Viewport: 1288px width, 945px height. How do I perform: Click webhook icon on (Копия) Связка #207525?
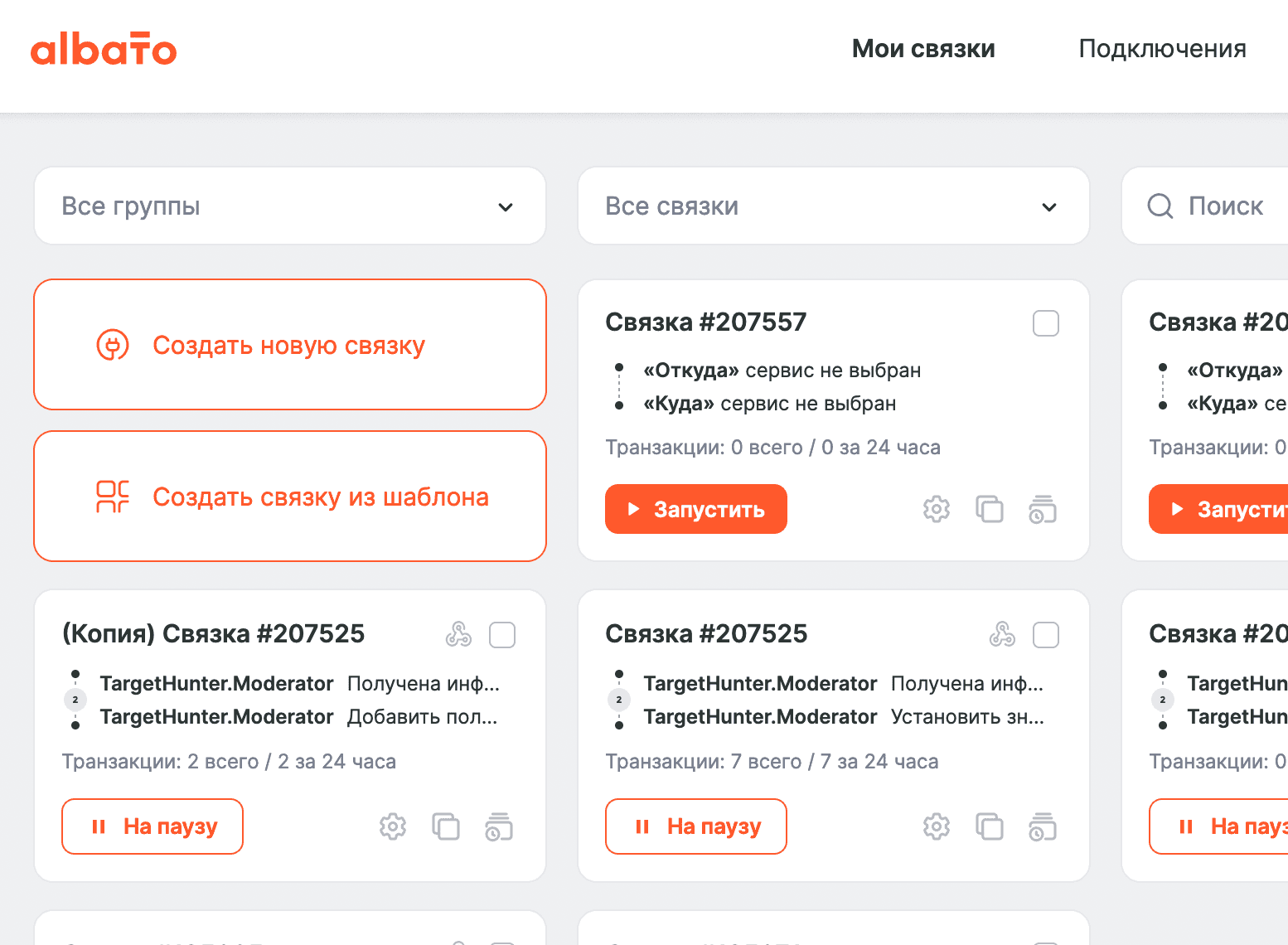point(458,635)
